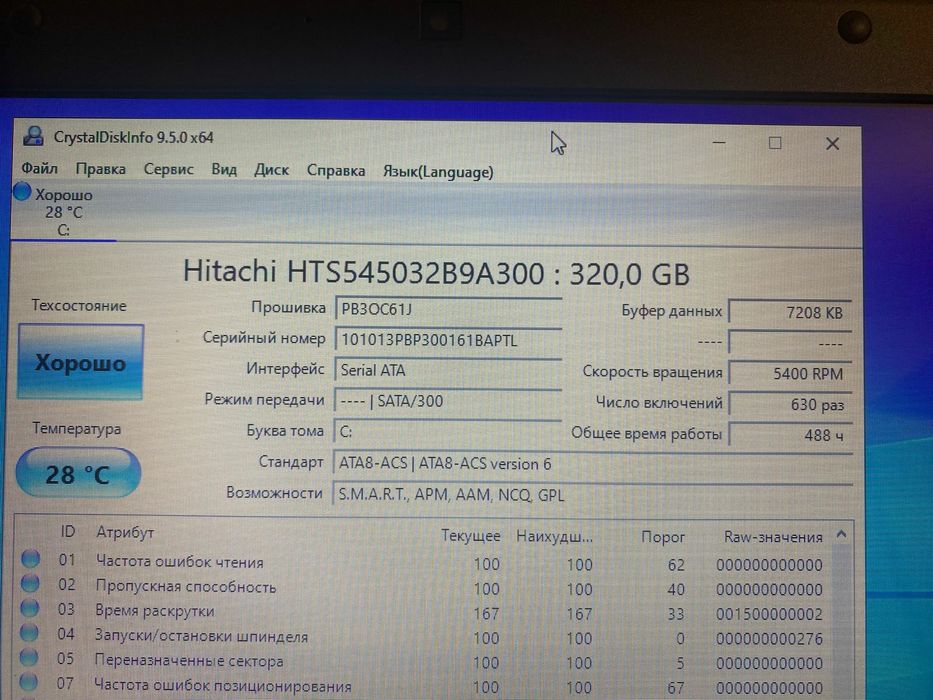Click the Наихудш... column header
Screen dimensions: 933x700
point(555,536)
